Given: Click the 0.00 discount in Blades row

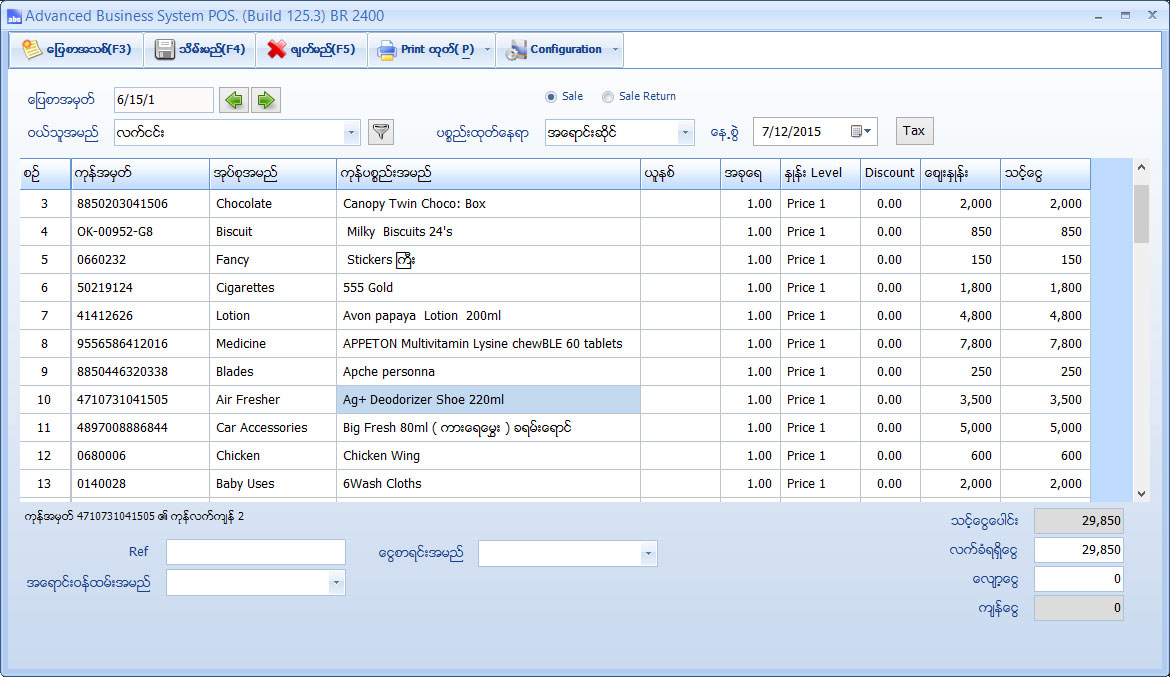Looking at the screenshot, I should [890, 372].
